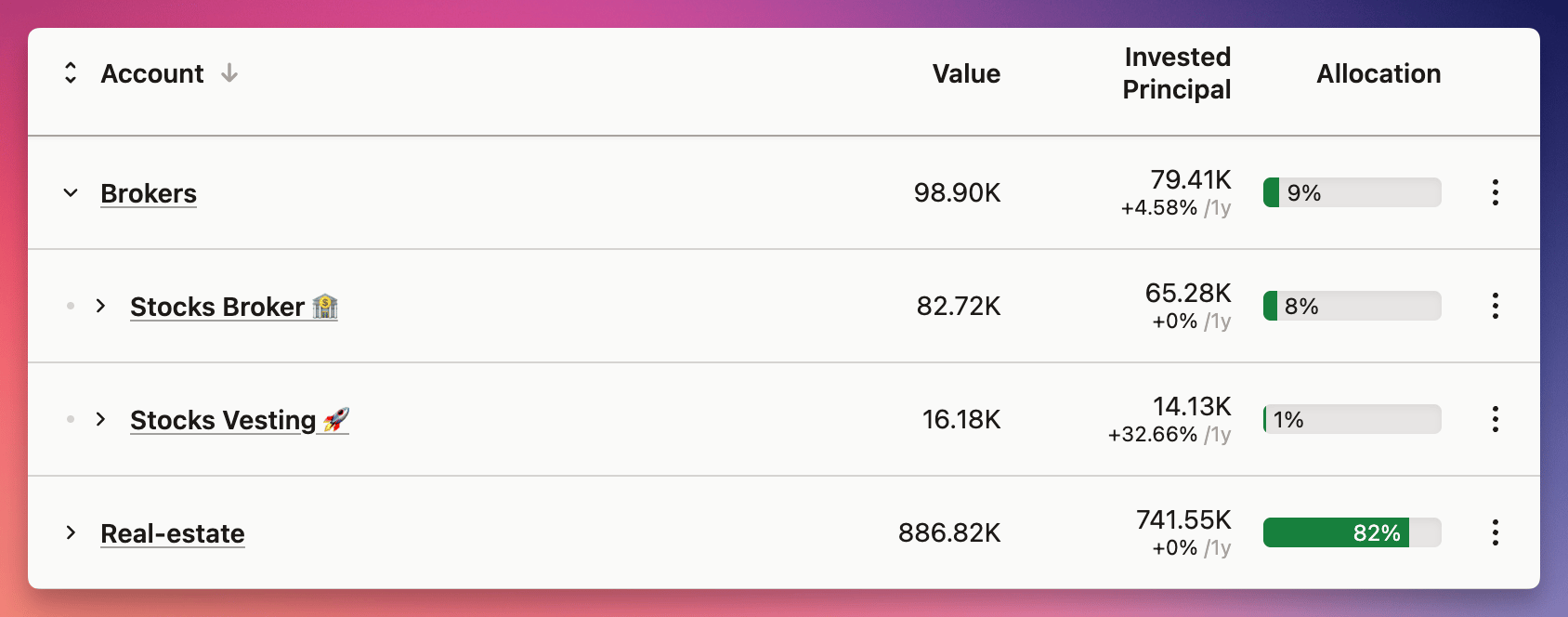Click the Account sort arrow icon

pyautogui.click(x=229, y=73)
